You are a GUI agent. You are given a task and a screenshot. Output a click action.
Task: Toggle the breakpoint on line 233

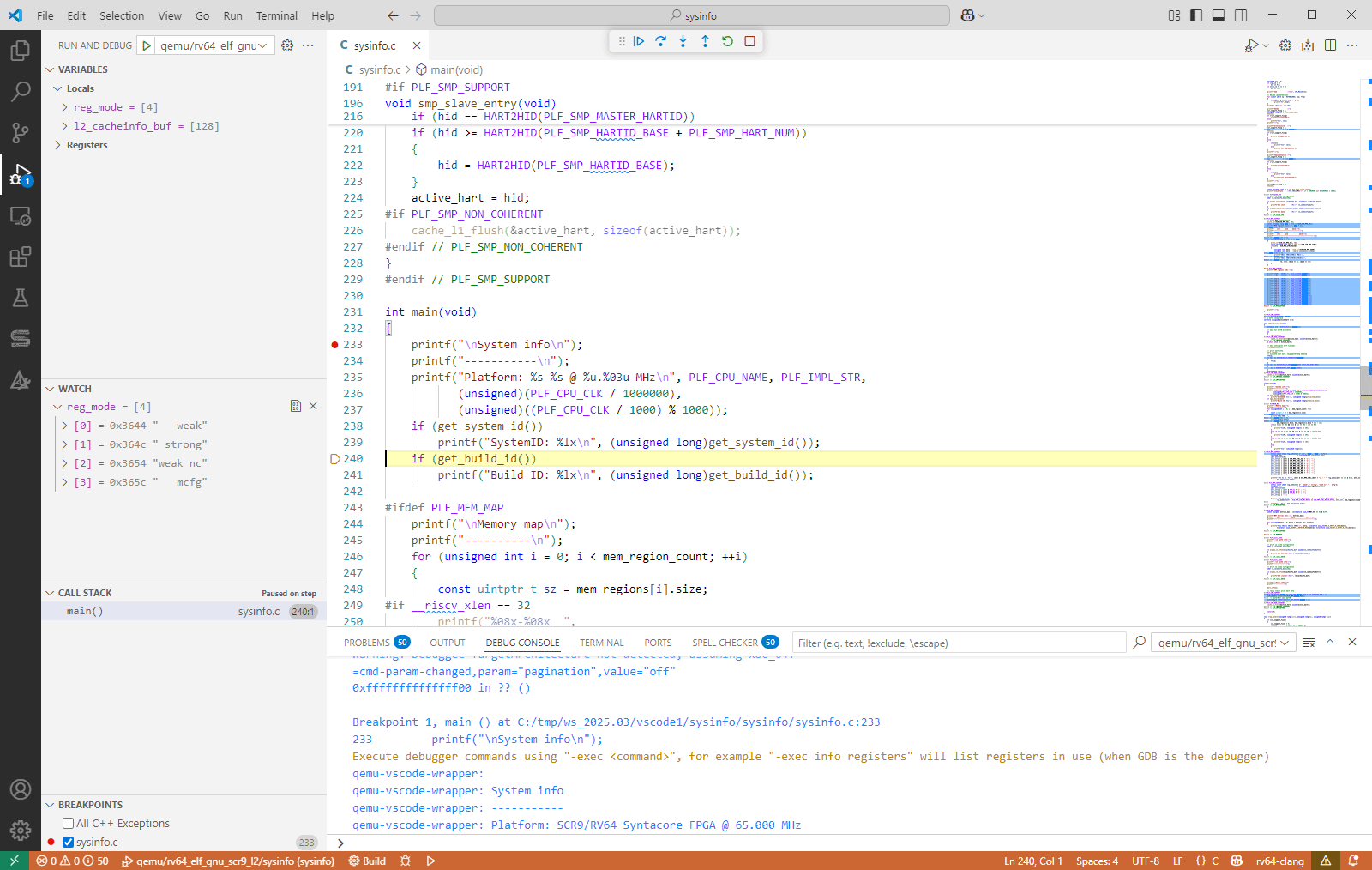tap(334, 345)
